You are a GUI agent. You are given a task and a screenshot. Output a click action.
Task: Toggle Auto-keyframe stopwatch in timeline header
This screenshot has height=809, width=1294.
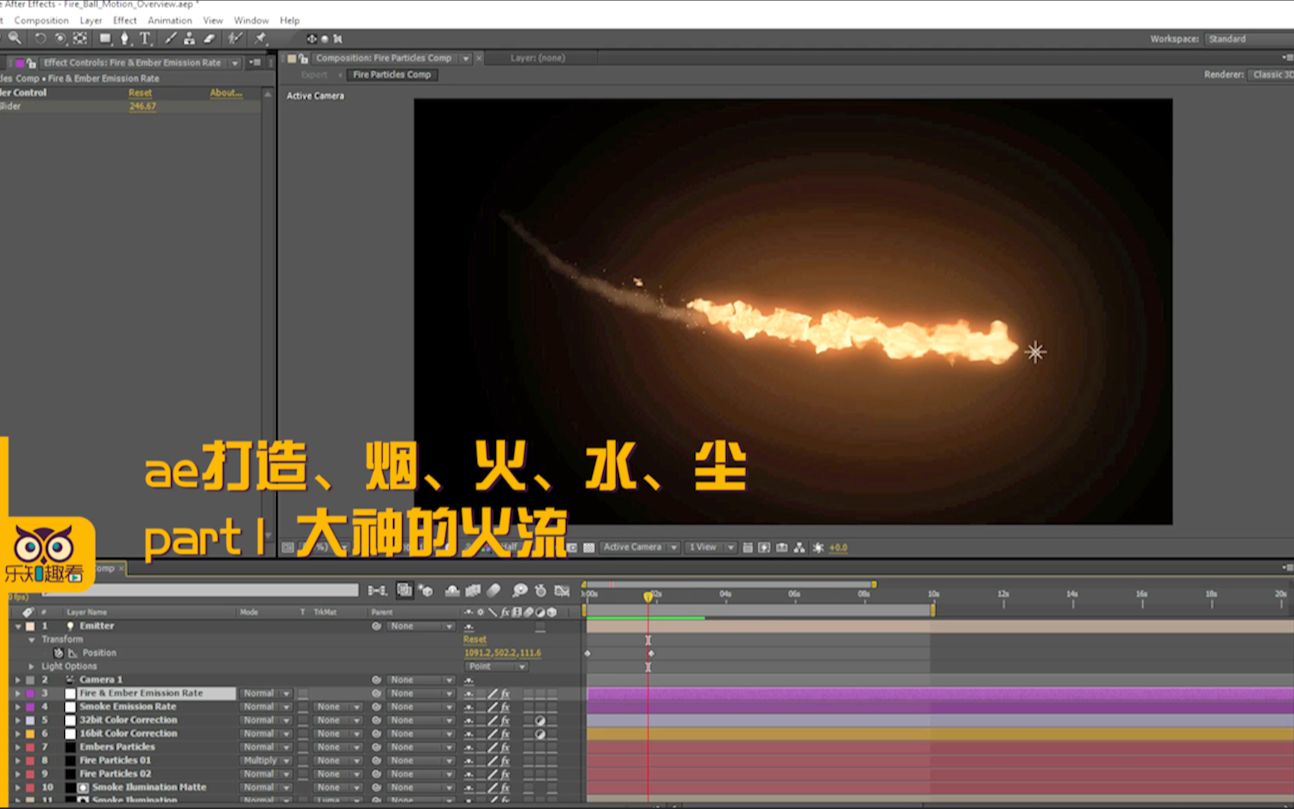541,591
